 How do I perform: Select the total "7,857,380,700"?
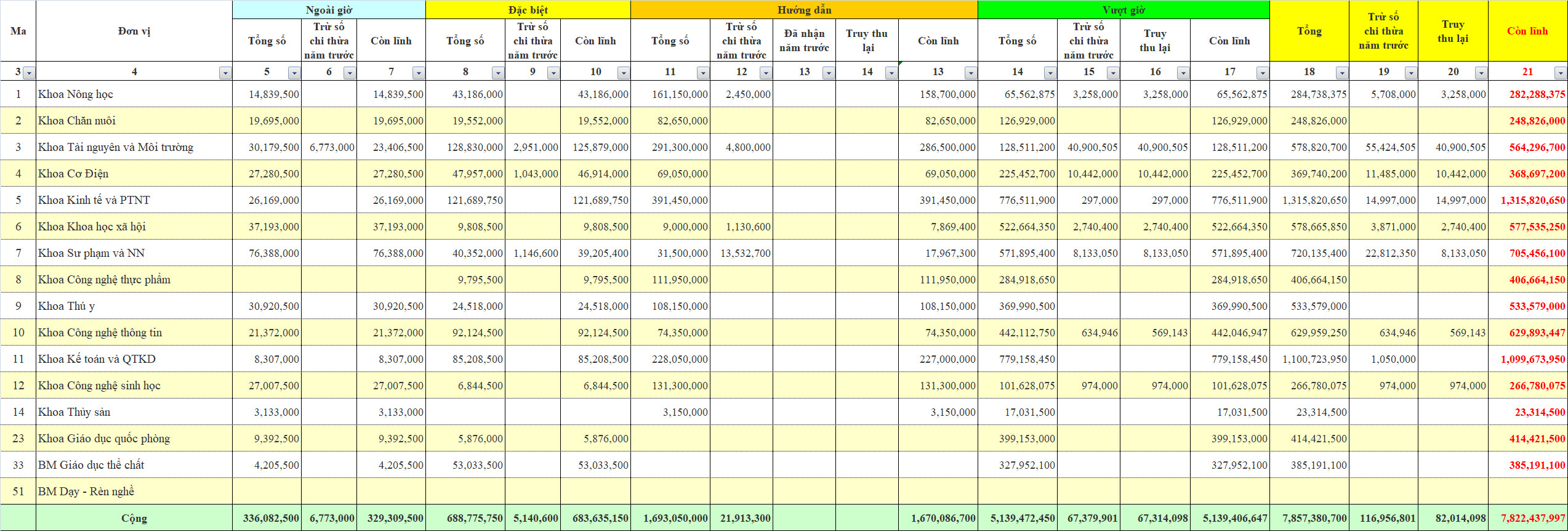[x=1309, y=518]
